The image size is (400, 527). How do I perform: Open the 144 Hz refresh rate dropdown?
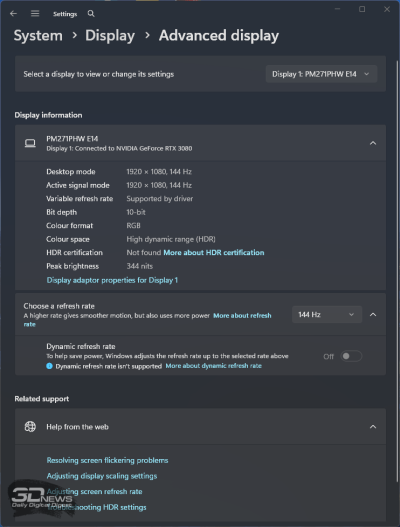click(327, 315)
